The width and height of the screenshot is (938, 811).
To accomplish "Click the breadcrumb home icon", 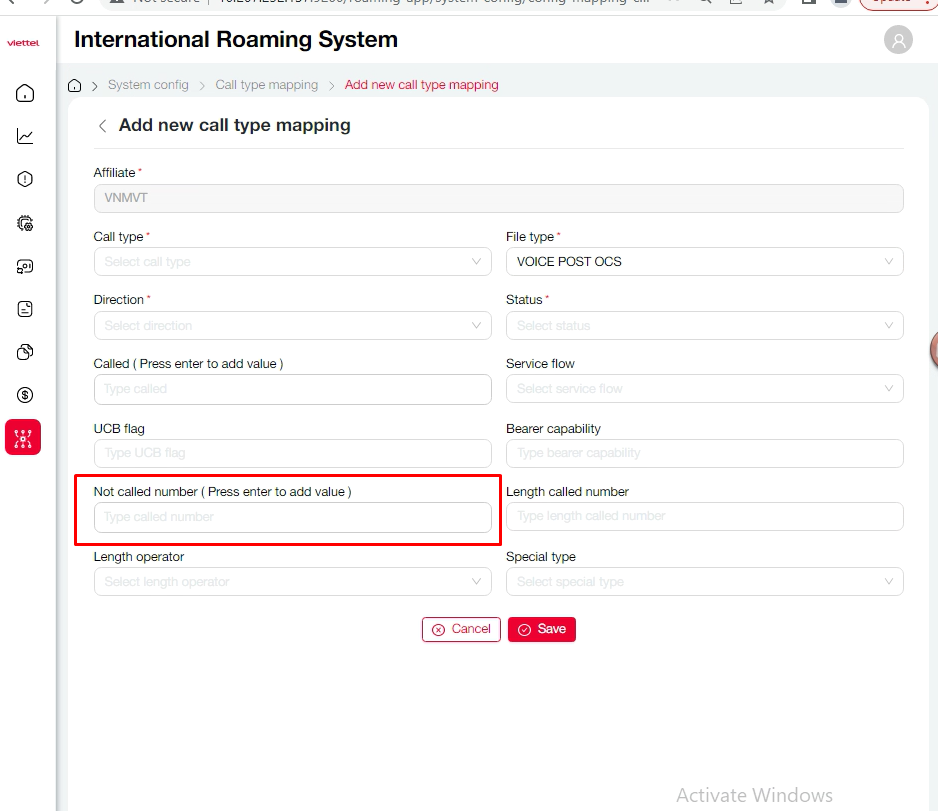I will pos(75,86).
